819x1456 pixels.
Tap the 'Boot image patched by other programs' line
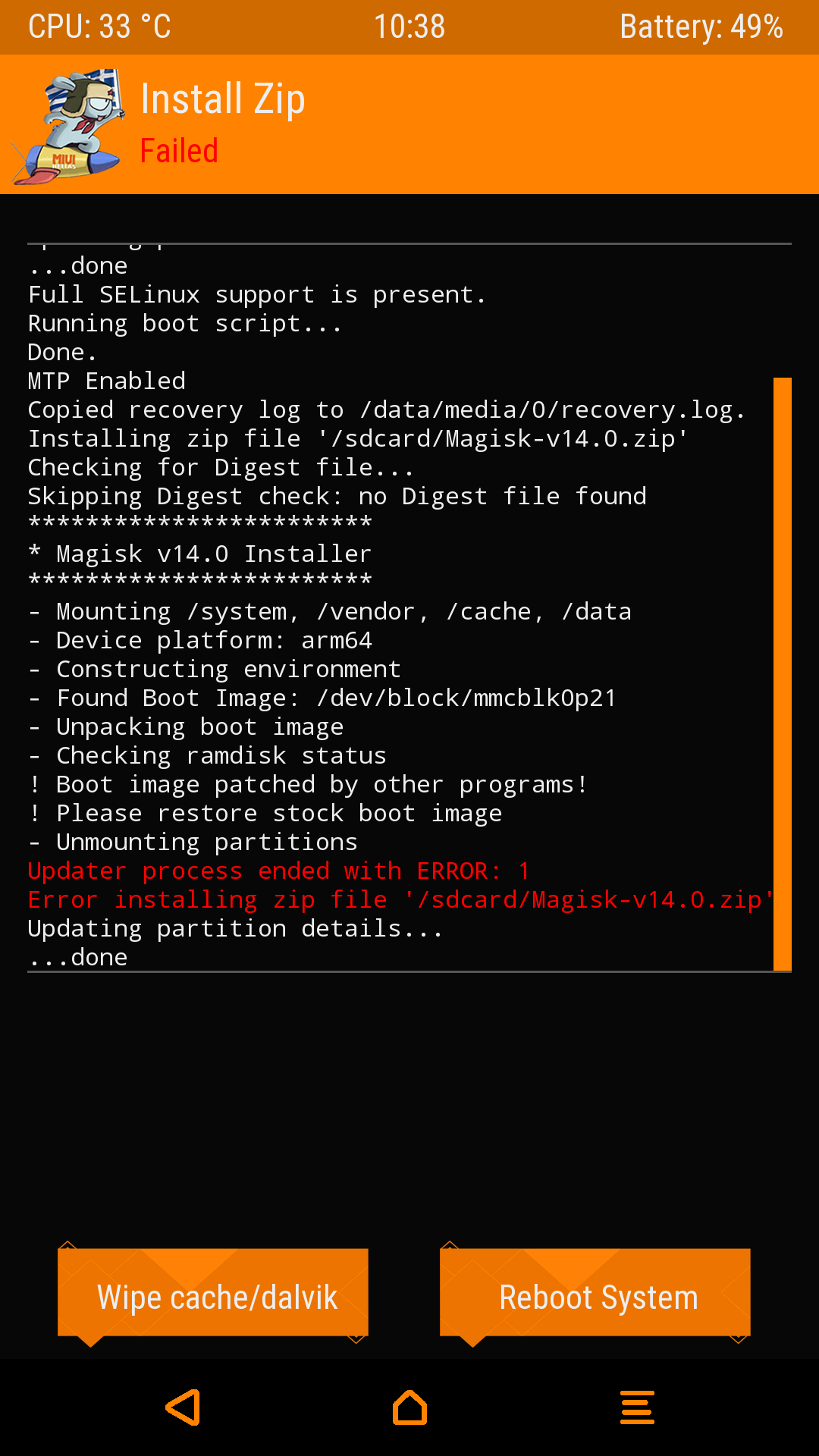(x=307, y=784)
